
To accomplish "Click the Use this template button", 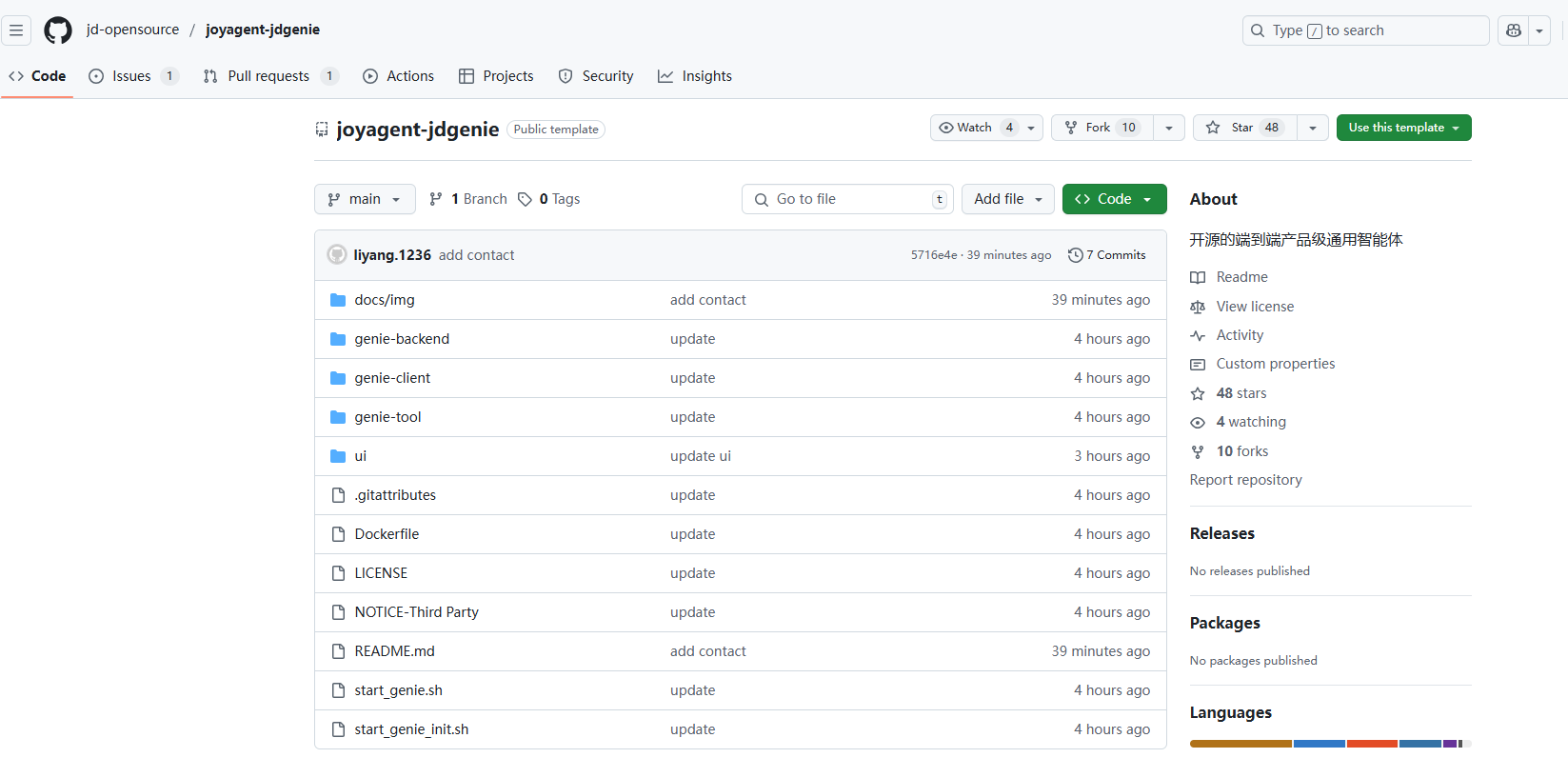I will 1403,128.
